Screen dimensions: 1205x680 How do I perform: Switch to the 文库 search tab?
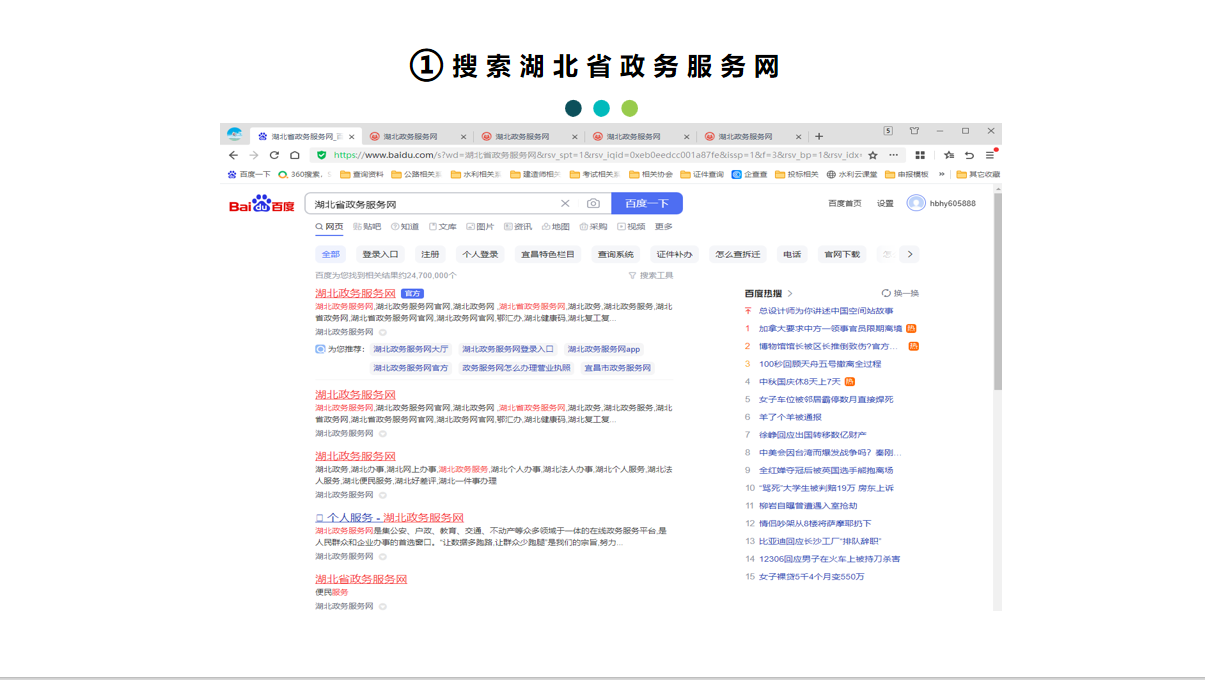pos(443,227)
